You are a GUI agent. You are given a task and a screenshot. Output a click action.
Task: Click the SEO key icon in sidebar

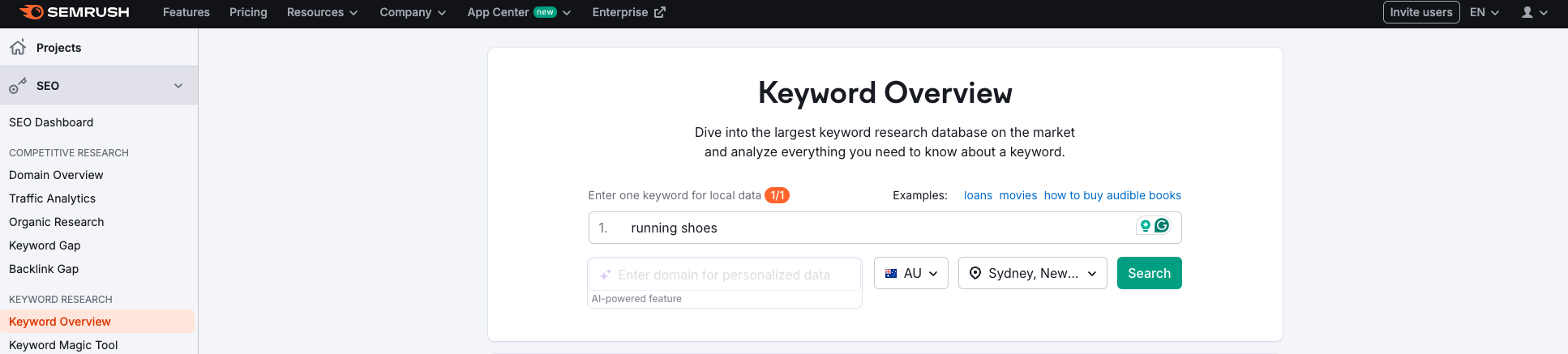[17, 86]
